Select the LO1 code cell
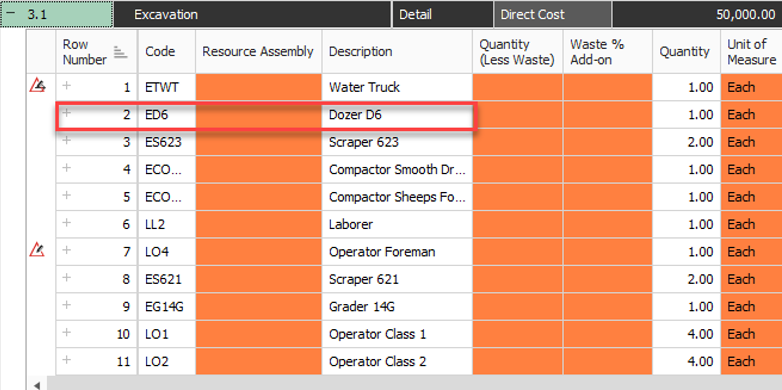782x390 pixels. pyautogui.click(x=167, y=334)
